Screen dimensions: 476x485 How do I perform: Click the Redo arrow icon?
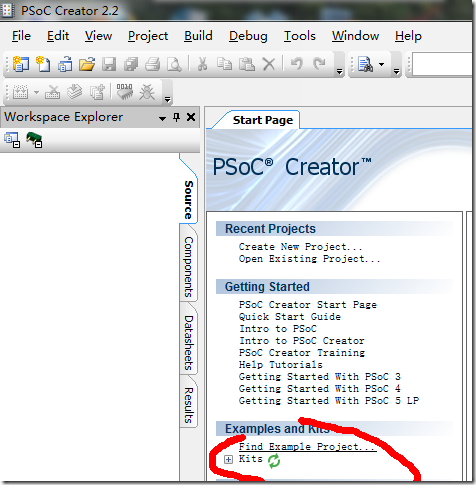point(319,63)
